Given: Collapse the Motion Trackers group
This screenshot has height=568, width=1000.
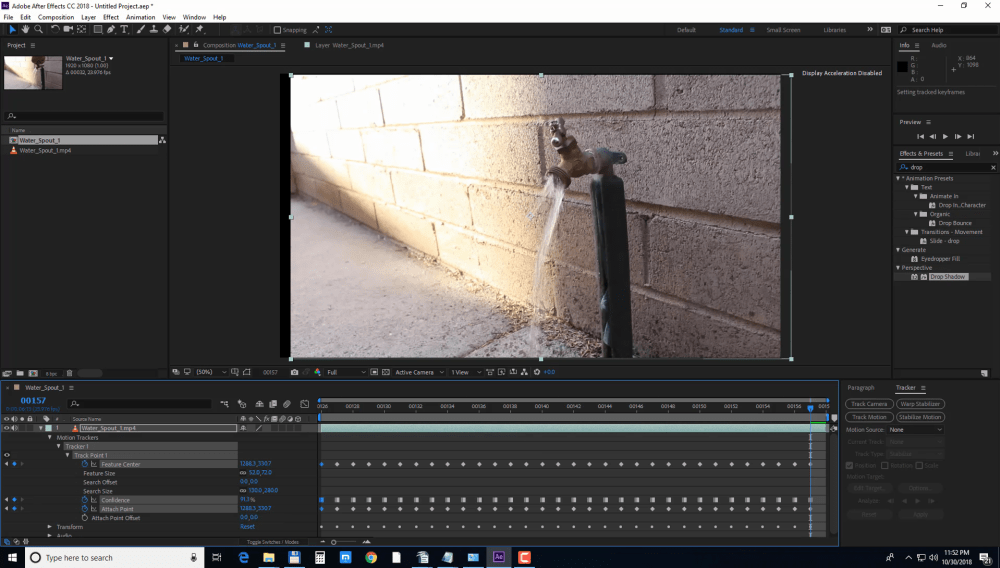Looking at the screenshot, I should (50, 437).
